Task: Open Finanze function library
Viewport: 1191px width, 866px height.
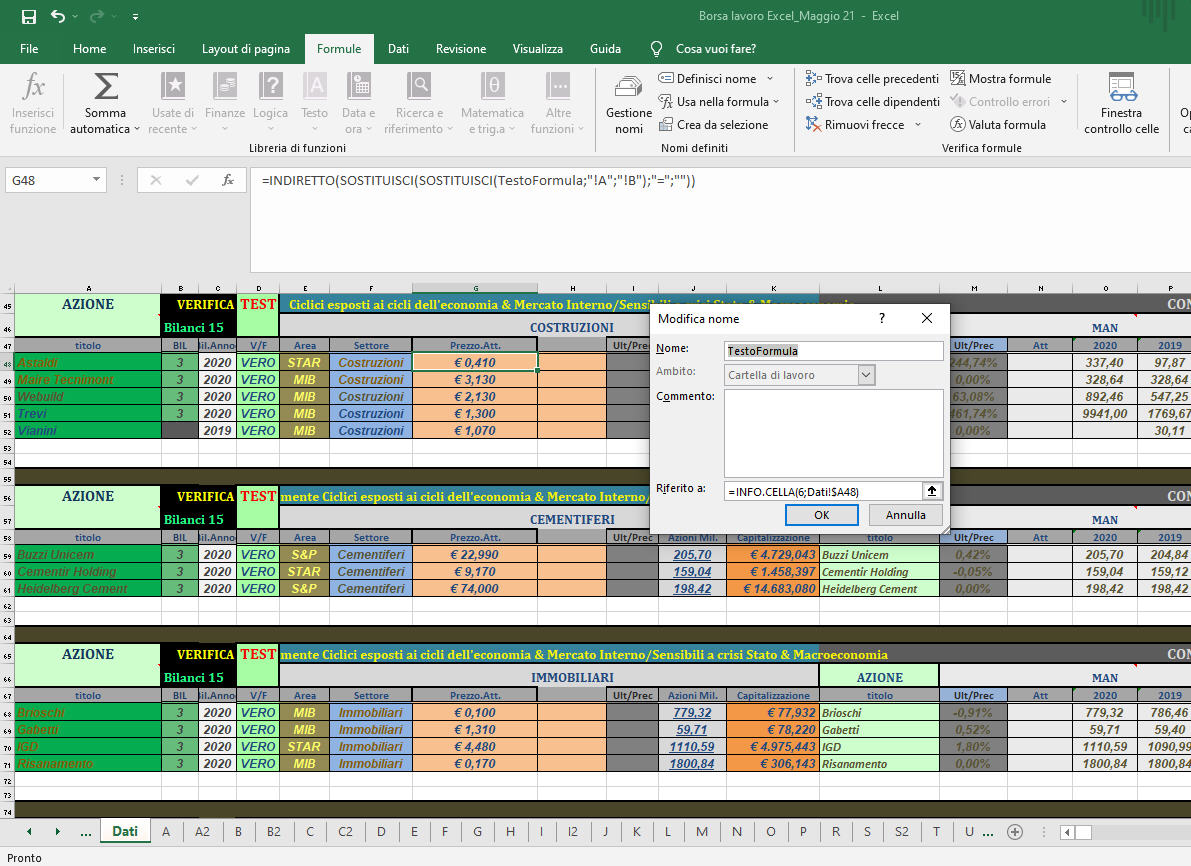Action: pyautogui.click(x=225, y=104)
